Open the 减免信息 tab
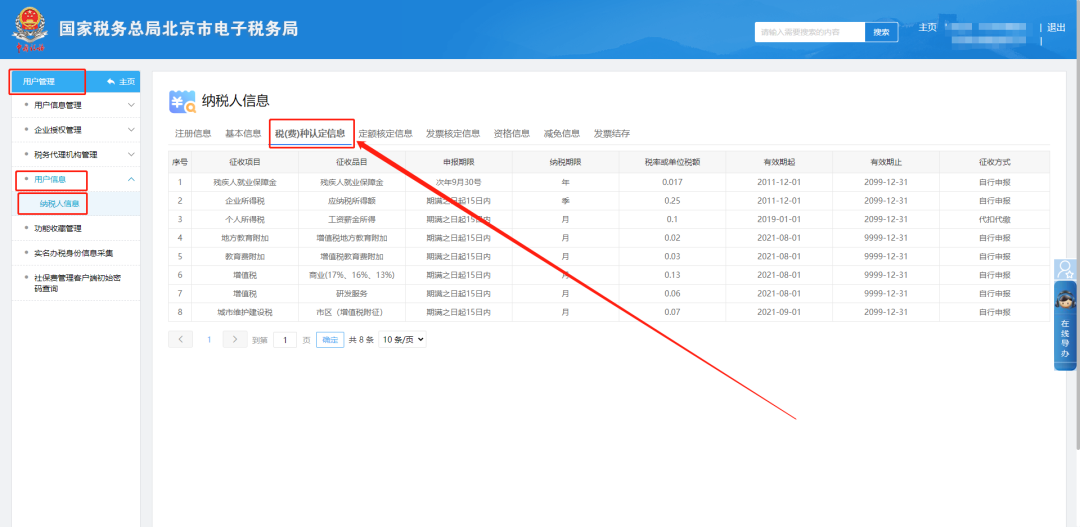1080x527 pixels. click(561, 133)
